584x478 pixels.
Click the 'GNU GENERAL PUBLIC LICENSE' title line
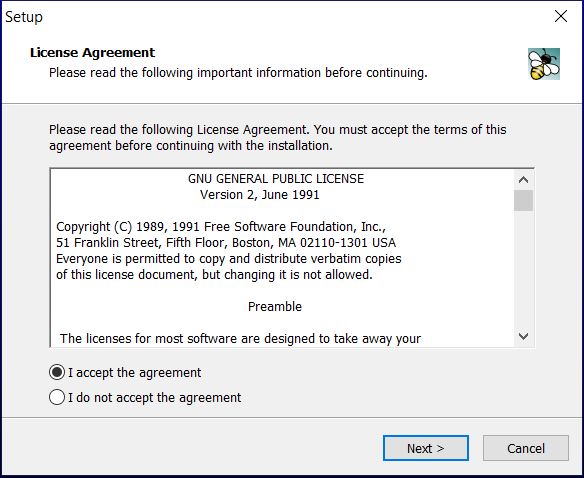[x=276, y=179]
